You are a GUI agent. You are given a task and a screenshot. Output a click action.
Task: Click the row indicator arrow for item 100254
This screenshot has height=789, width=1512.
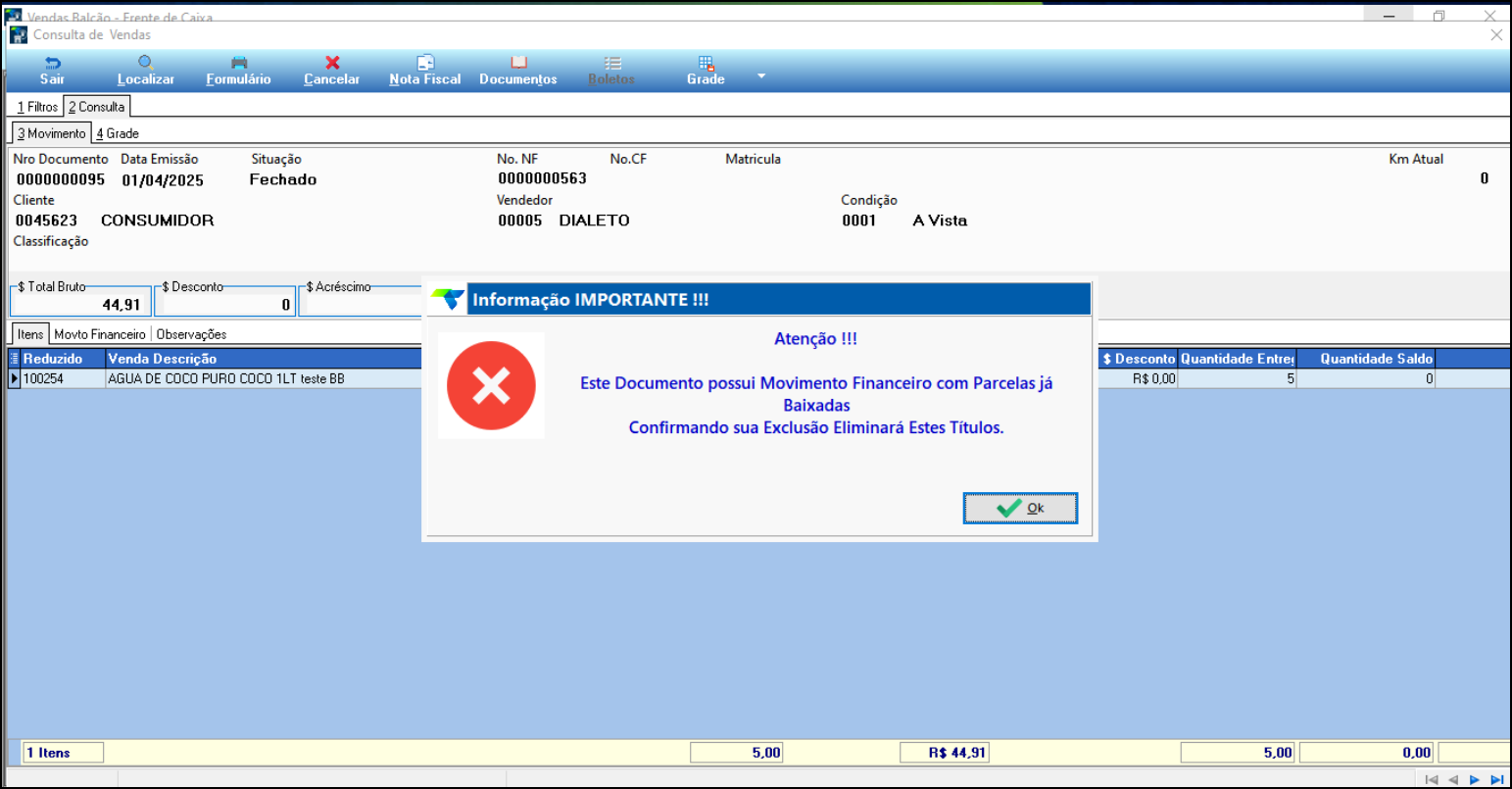14,378
